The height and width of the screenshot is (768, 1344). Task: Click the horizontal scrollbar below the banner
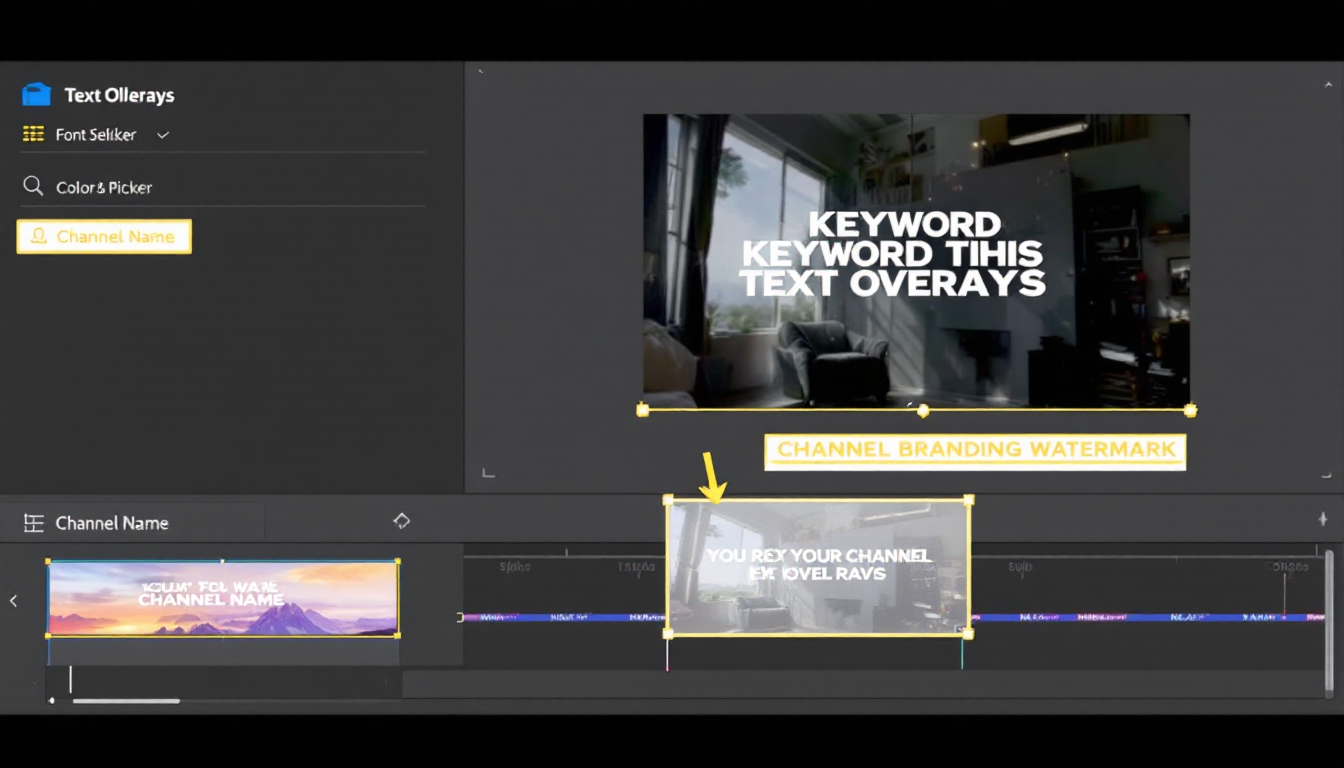(x=126, y=701)
